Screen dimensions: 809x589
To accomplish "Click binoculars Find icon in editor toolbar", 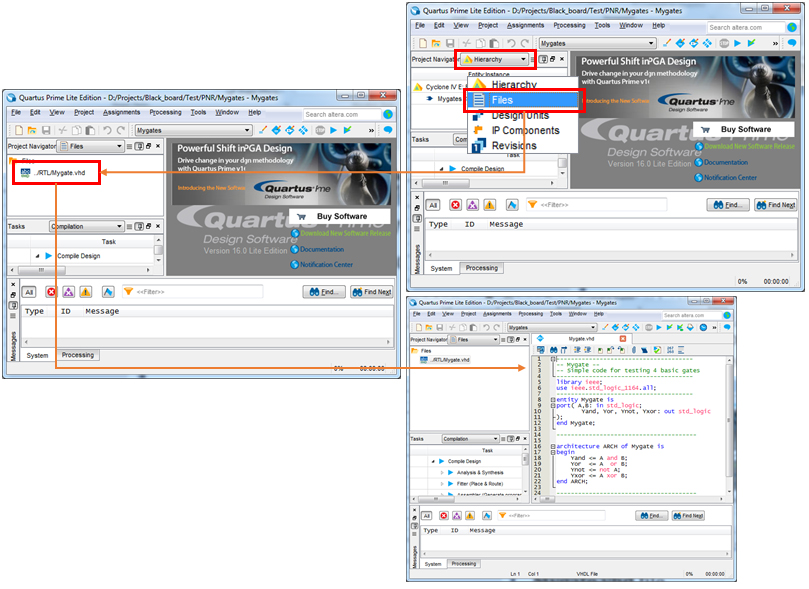I will tap(553, 350).
